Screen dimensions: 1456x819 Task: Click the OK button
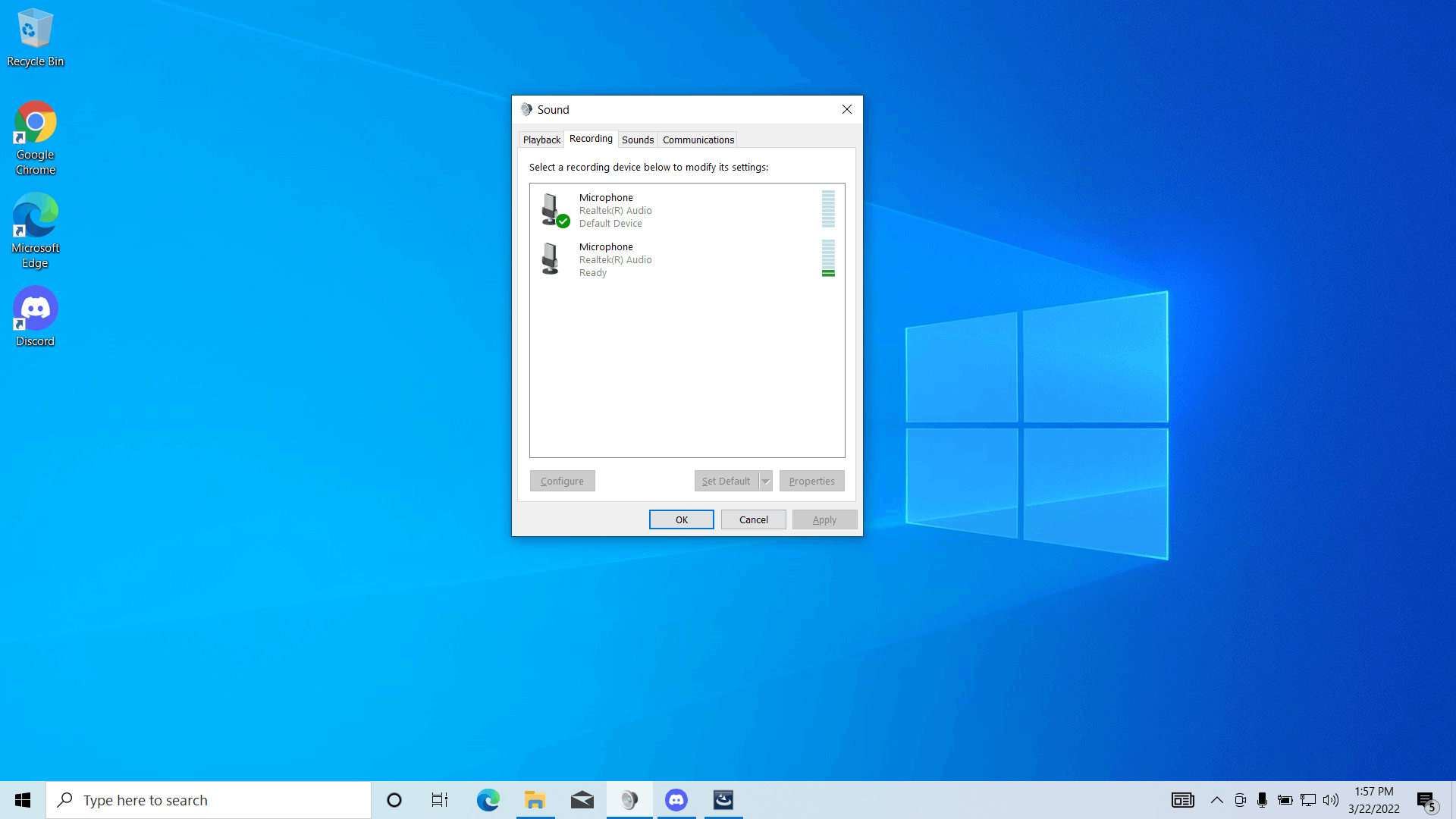pos(681,519)
